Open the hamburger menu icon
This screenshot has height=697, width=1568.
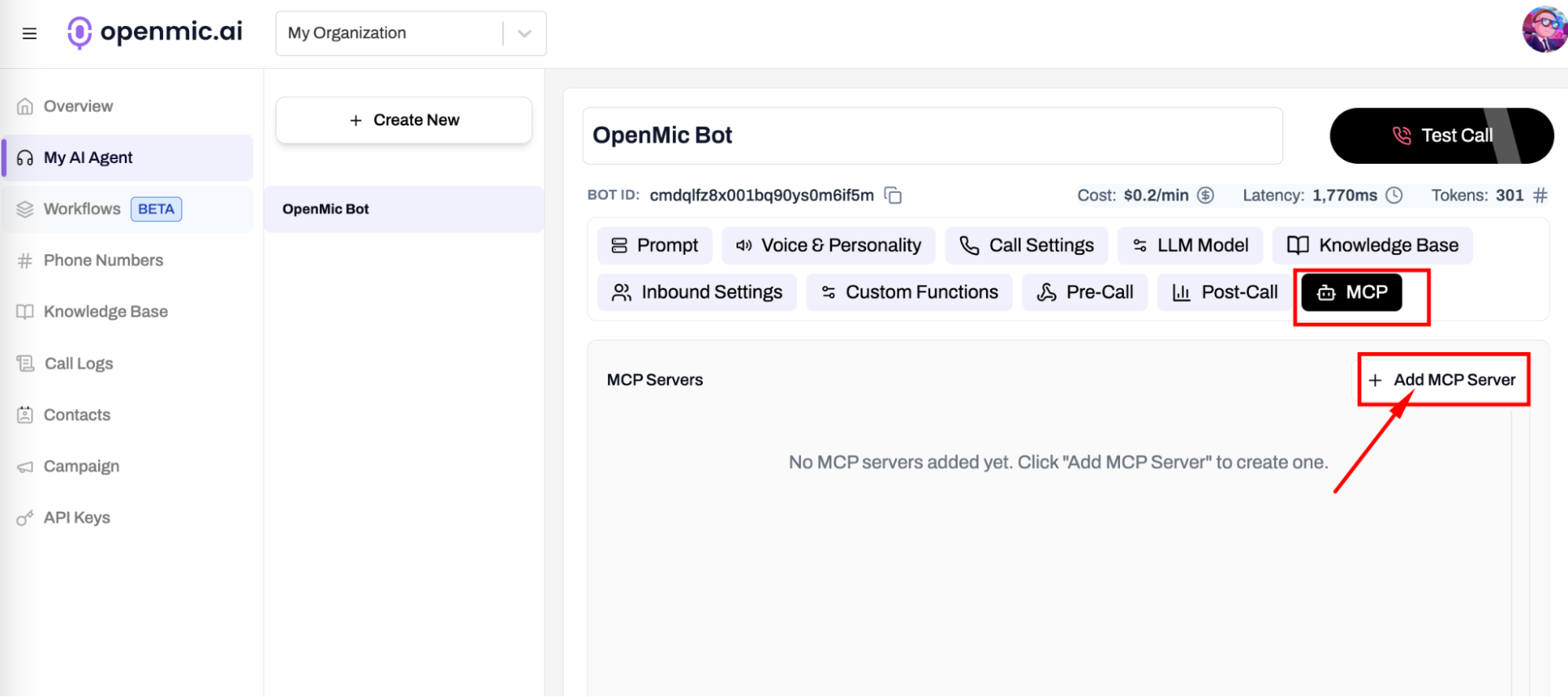(30, 34)
